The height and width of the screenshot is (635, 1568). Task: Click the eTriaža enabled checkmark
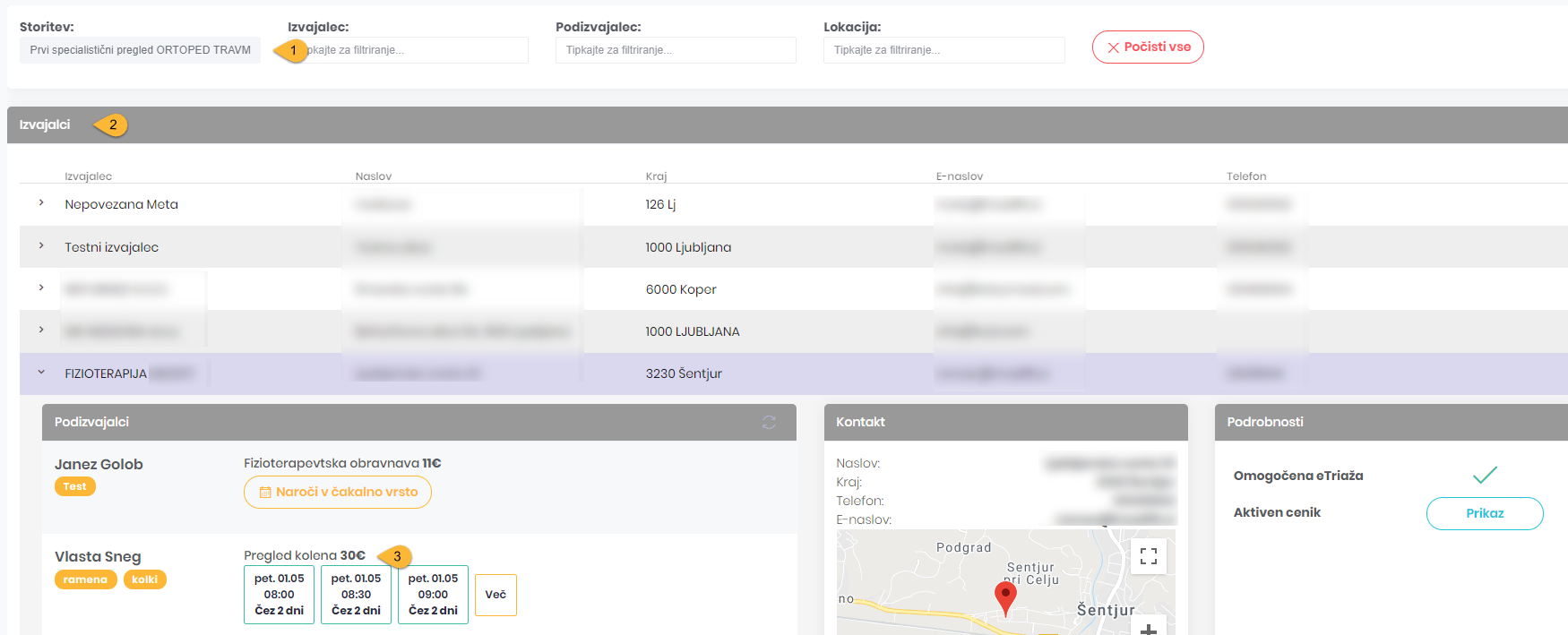coord(1485,476)
